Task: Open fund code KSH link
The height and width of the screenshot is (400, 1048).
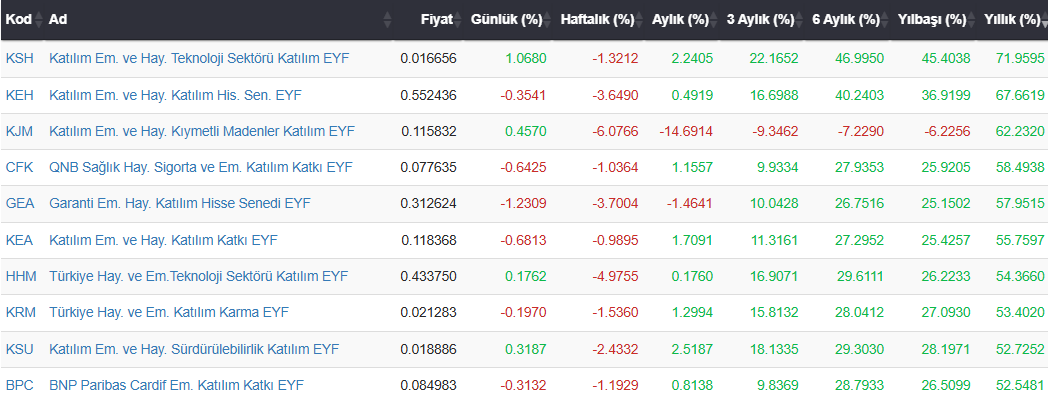Action: click(19, 59)
